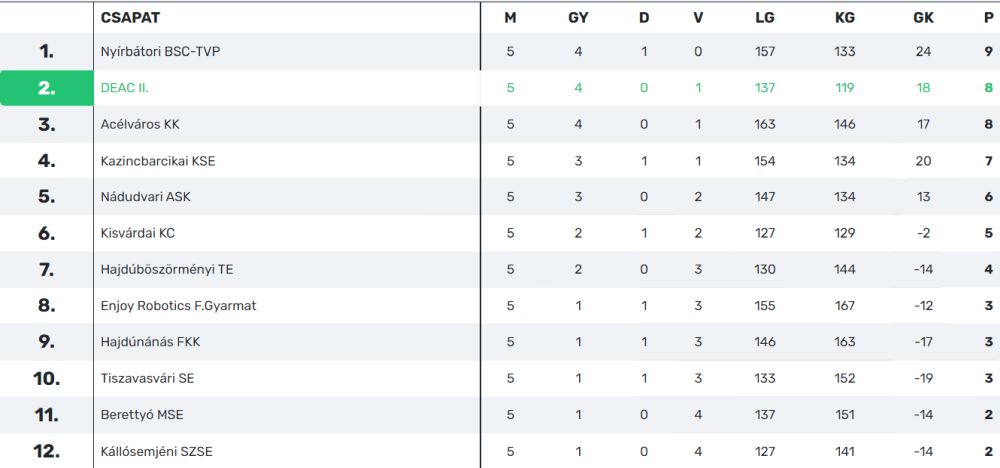Click Hajdúböszörményi TE team name
This screenshot has height=468, width=1000.
(166, 270)
